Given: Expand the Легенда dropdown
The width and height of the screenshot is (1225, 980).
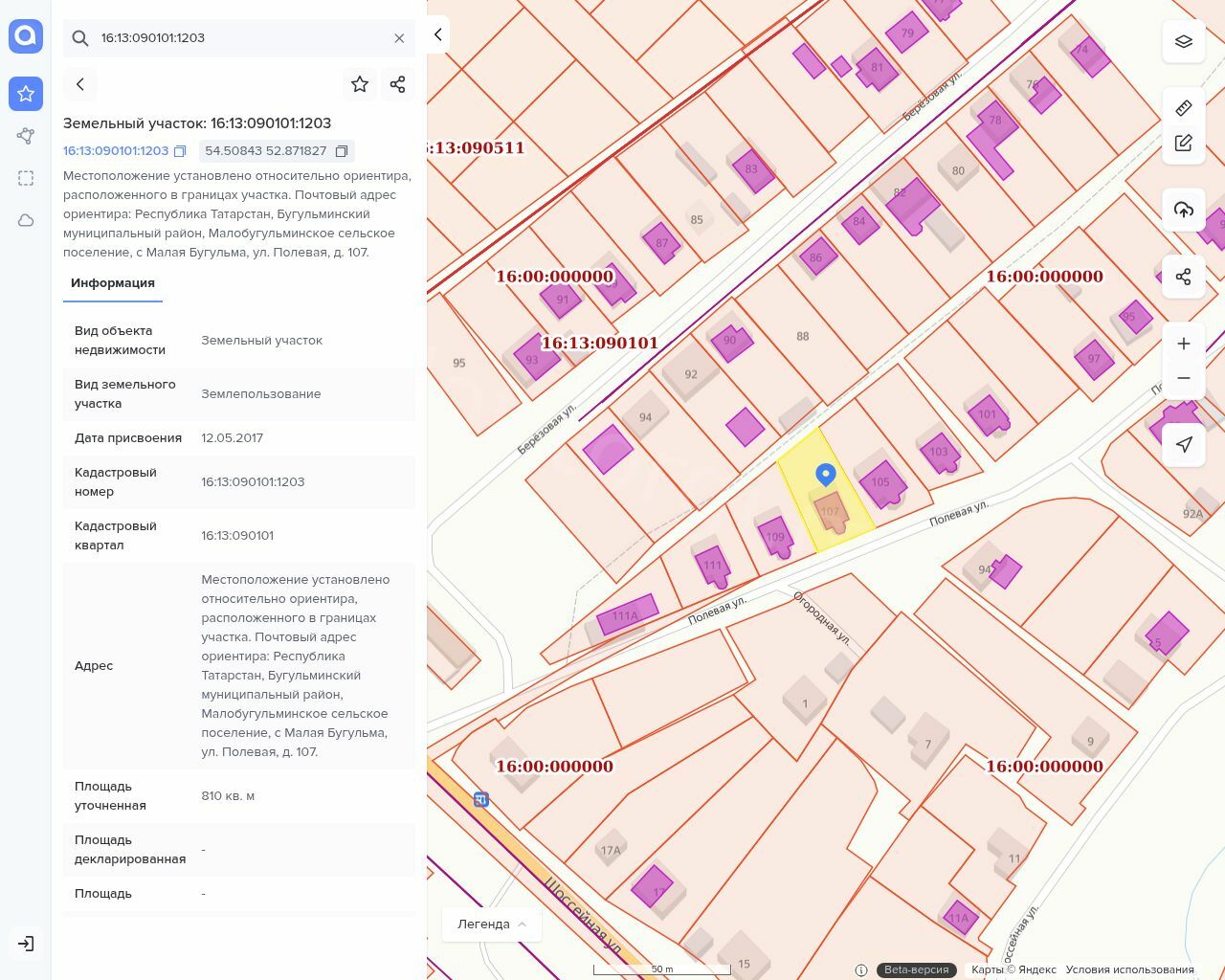Looking at the screenshot, I should pos(492,924).
